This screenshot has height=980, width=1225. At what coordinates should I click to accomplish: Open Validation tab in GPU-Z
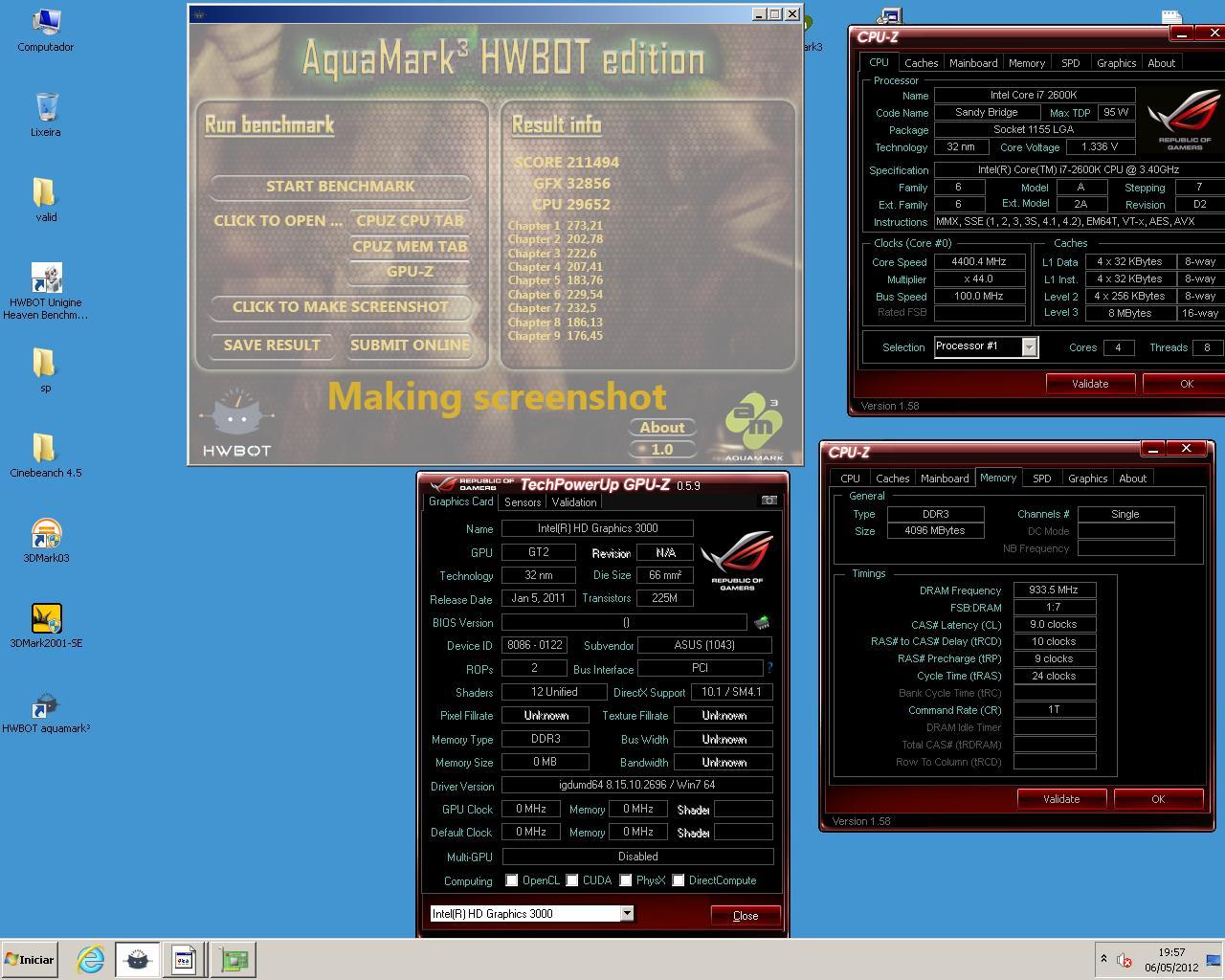[574, 502]
